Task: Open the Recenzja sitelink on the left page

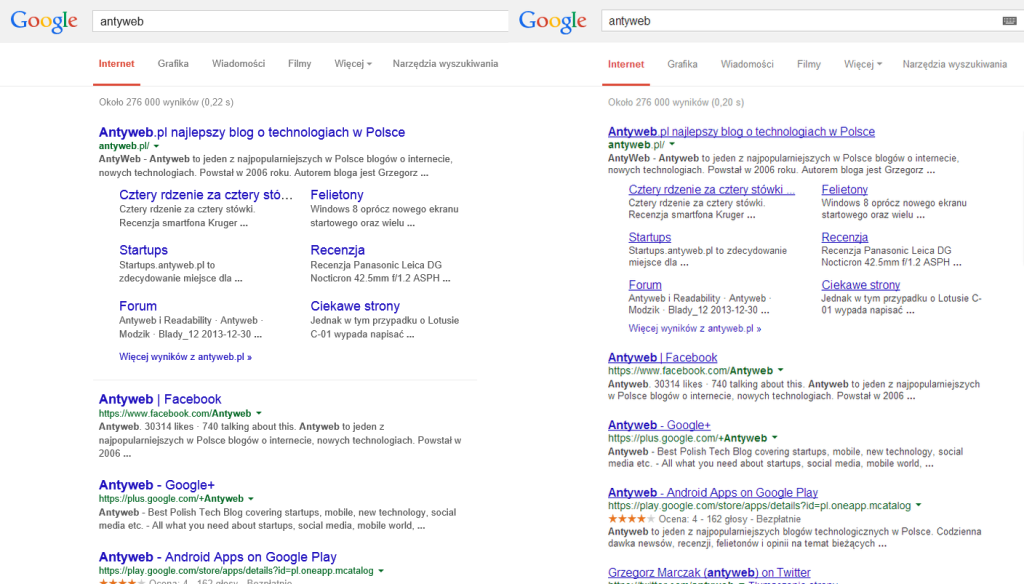Action: pyautogui.click(x=338, y=250)
